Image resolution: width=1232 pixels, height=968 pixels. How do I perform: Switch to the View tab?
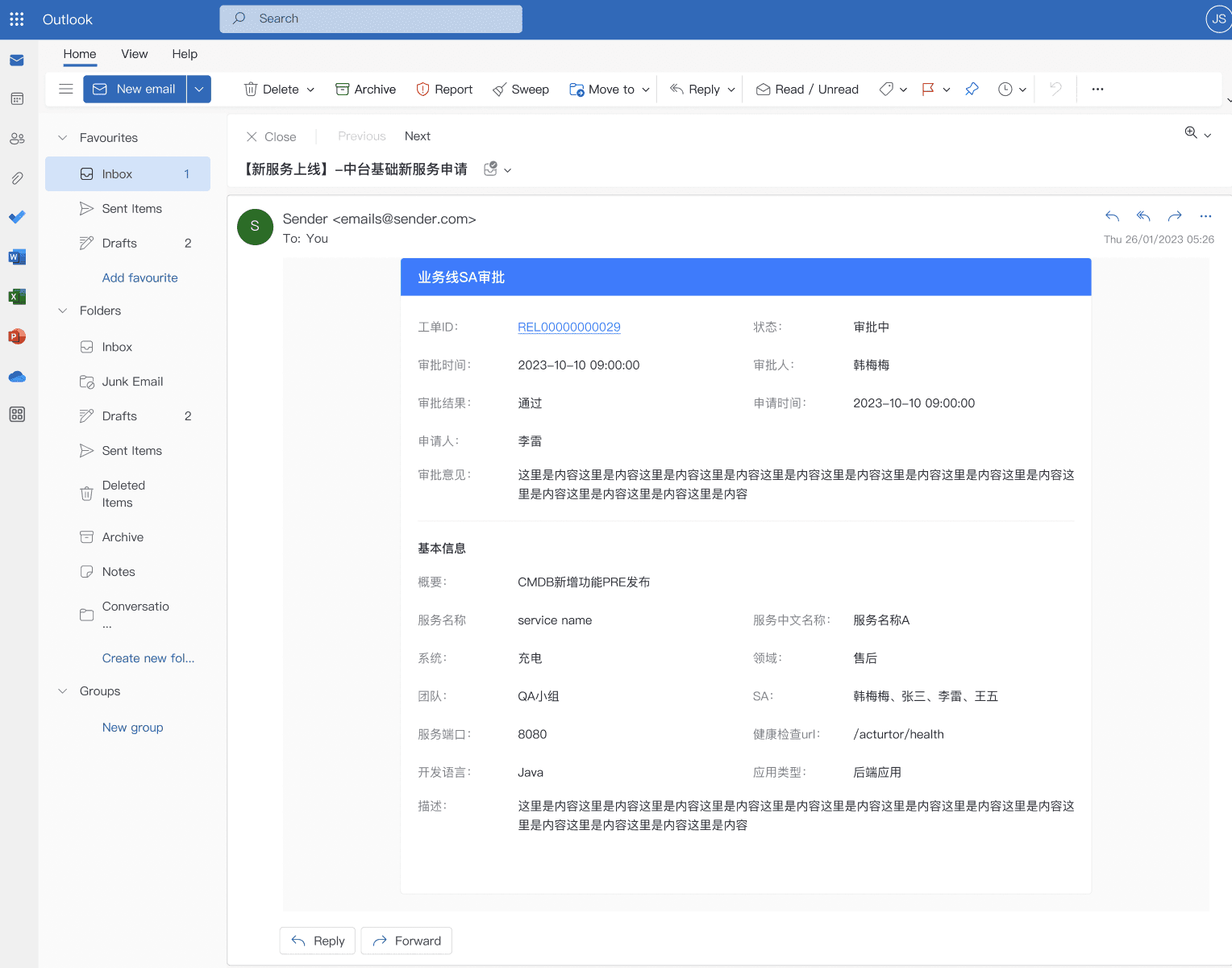click(x=134, y=54)
